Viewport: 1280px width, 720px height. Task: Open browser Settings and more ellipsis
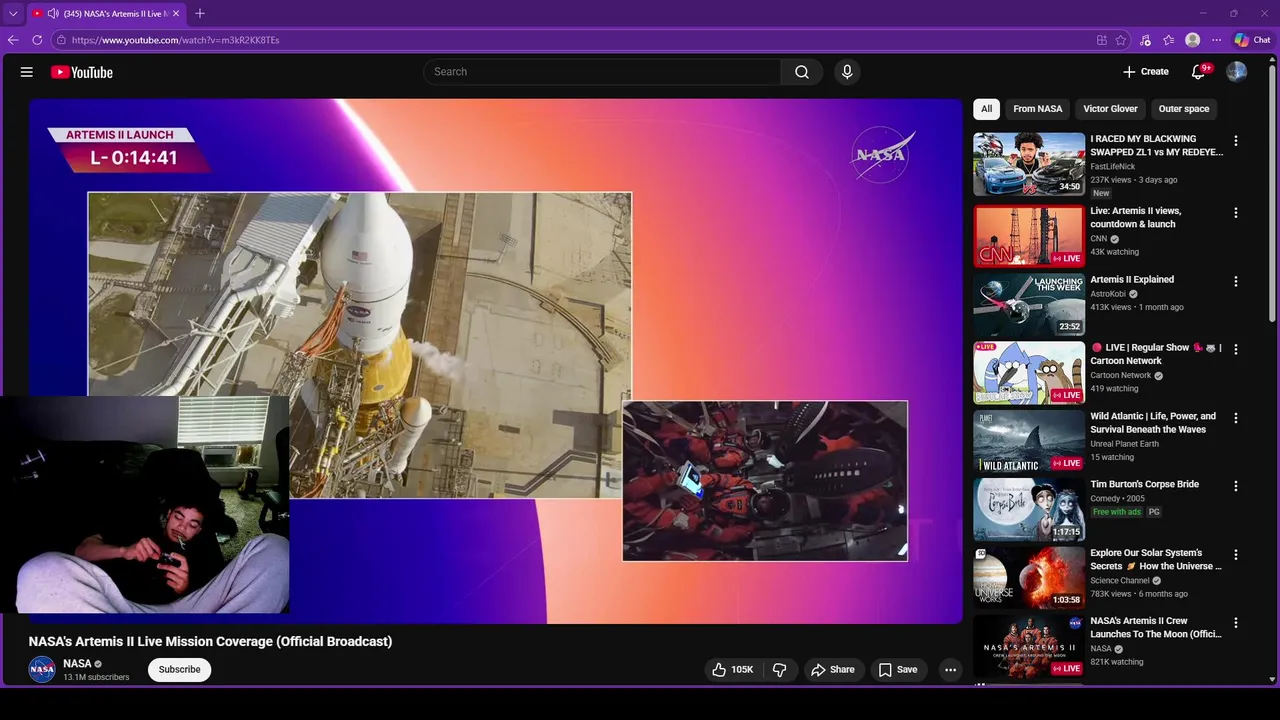click(x=1216, y=40)
